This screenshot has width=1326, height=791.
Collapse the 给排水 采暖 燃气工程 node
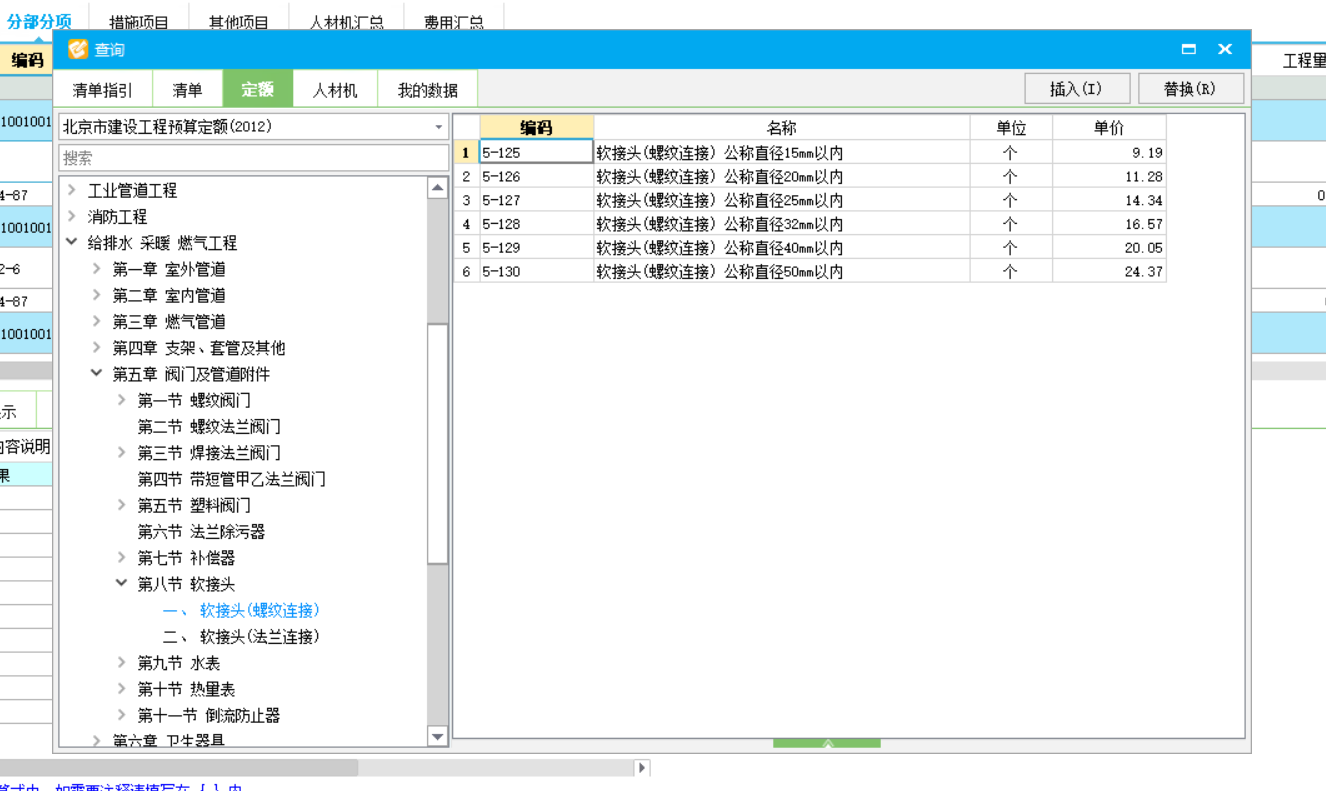click(72, 242)
